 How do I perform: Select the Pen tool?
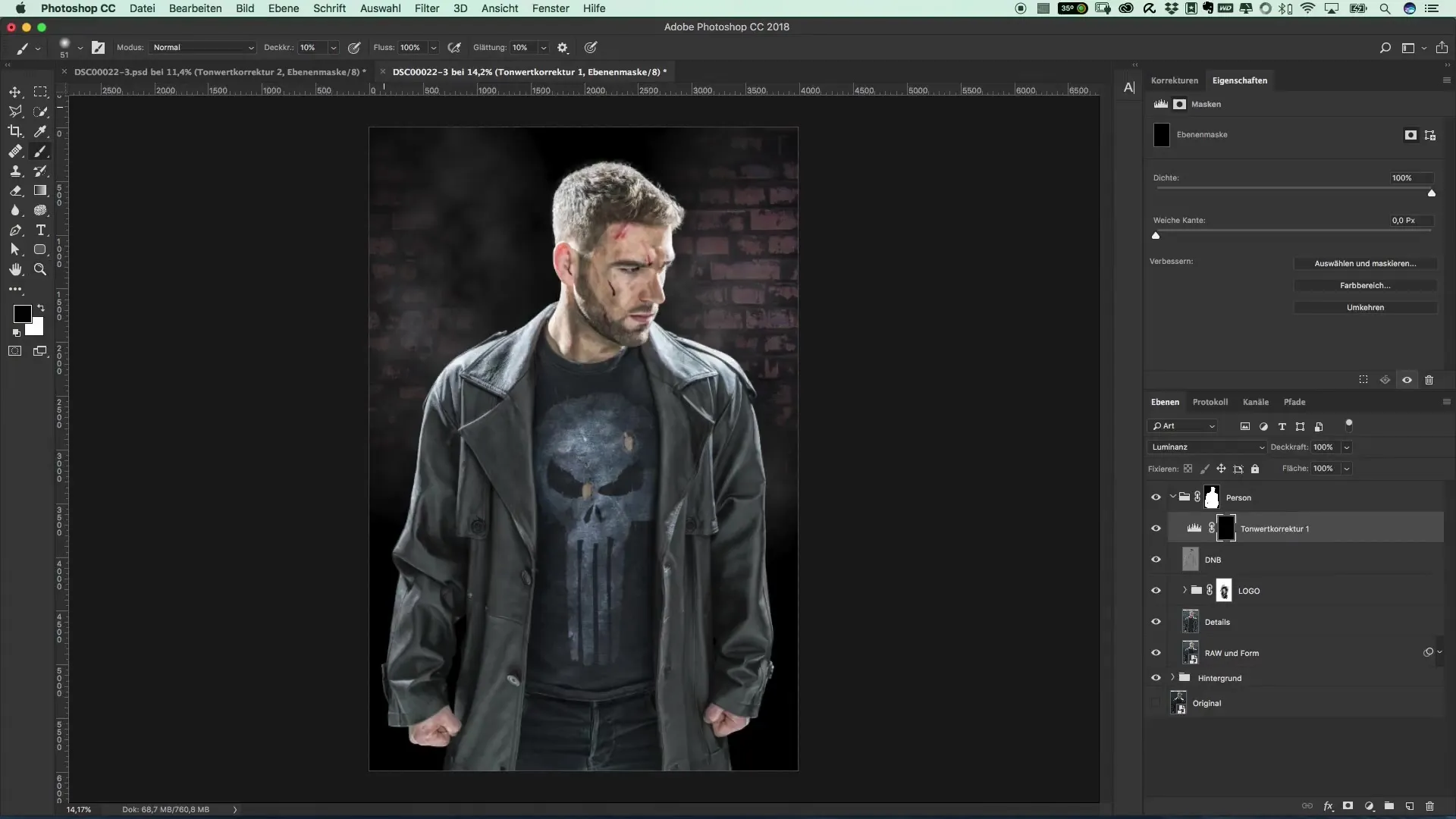point(15,231)
